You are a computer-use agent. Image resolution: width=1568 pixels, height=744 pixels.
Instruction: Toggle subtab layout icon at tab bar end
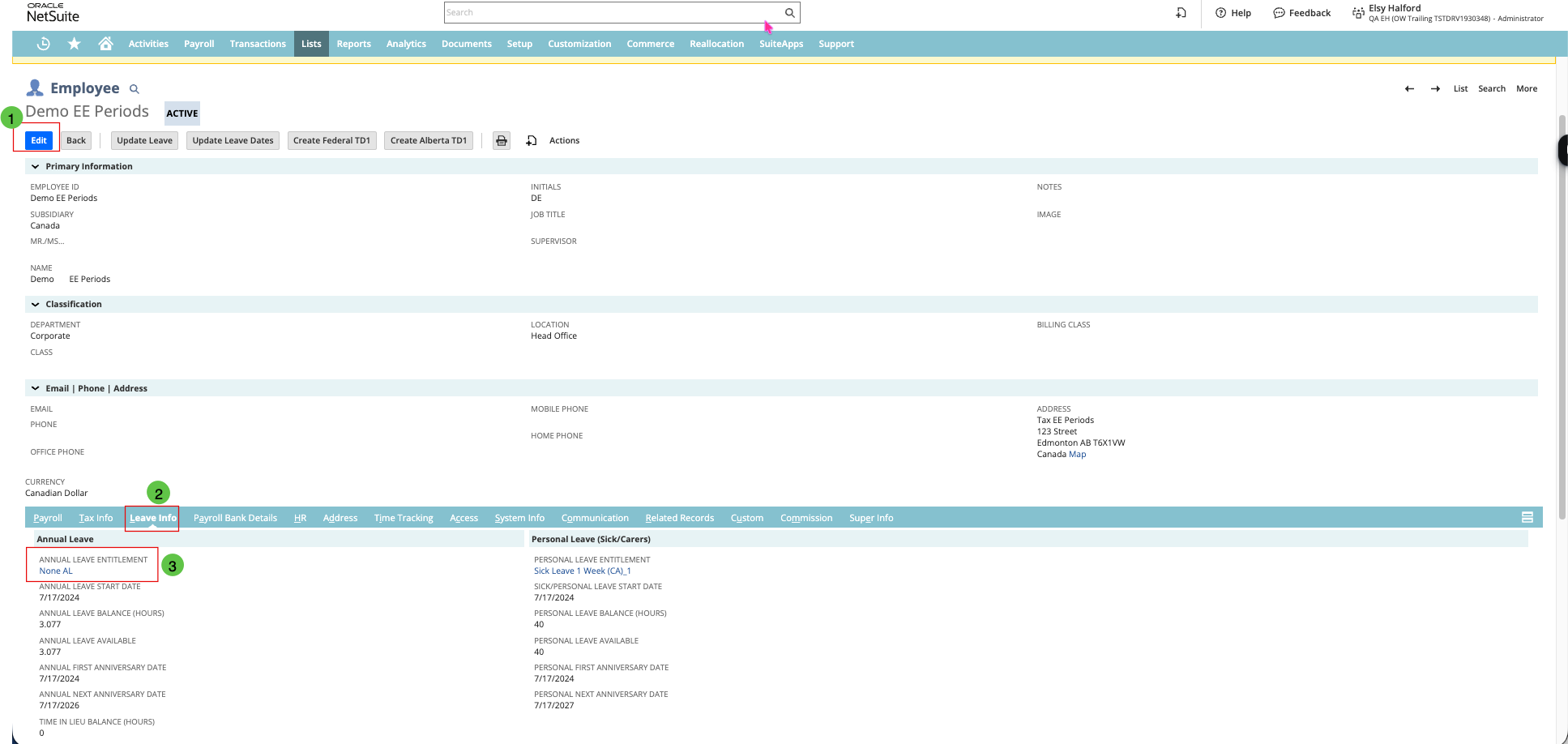coord(1527,518)
